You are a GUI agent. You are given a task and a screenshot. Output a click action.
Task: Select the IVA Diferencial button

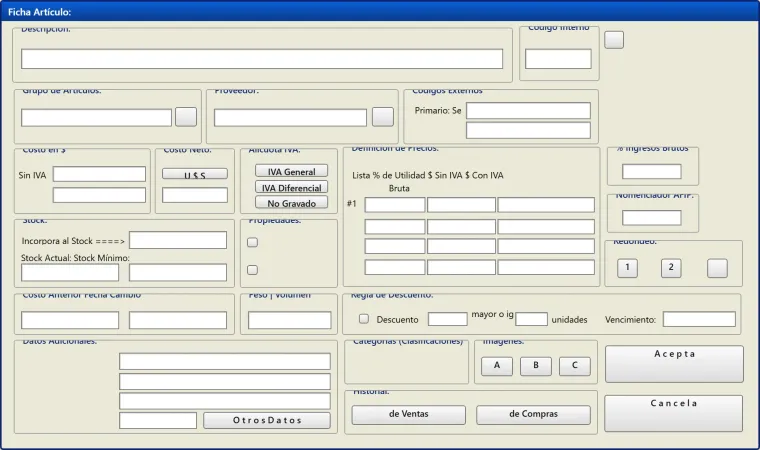click(x=291, y=187)
